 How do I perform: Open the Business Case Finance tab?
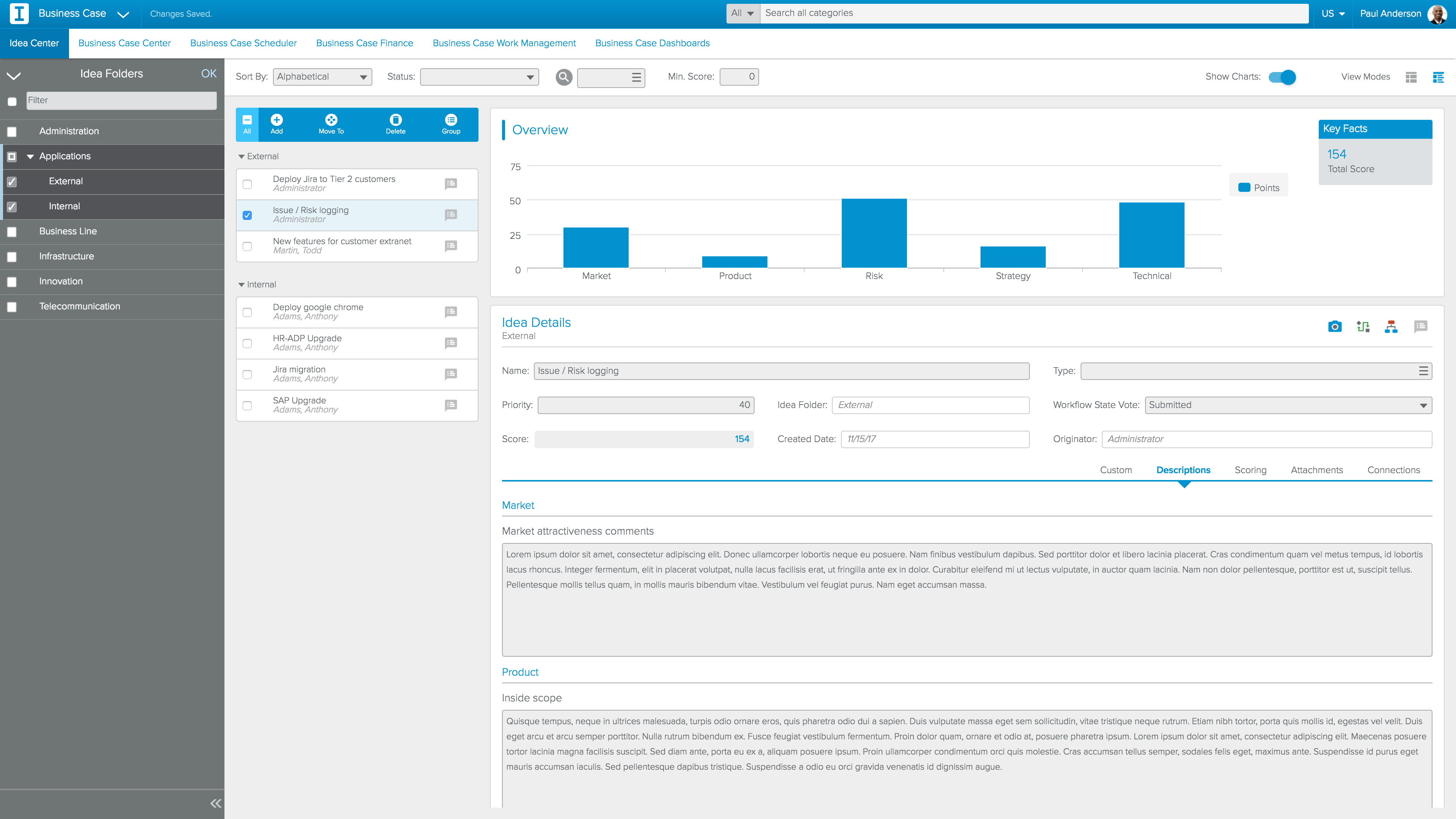coord(364,44)
